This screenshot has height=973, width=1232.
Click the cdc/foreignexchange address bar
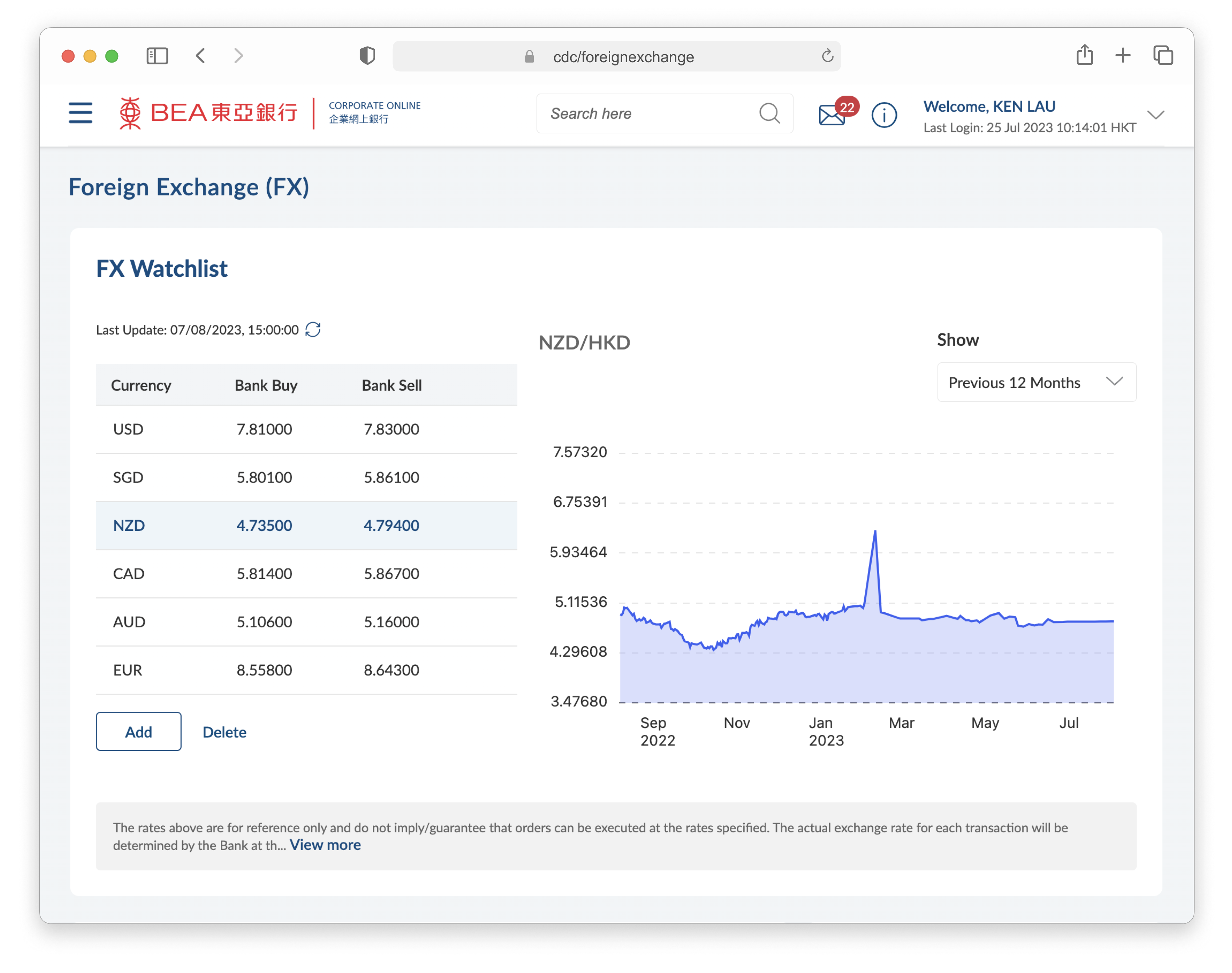(x=616, y=56)
